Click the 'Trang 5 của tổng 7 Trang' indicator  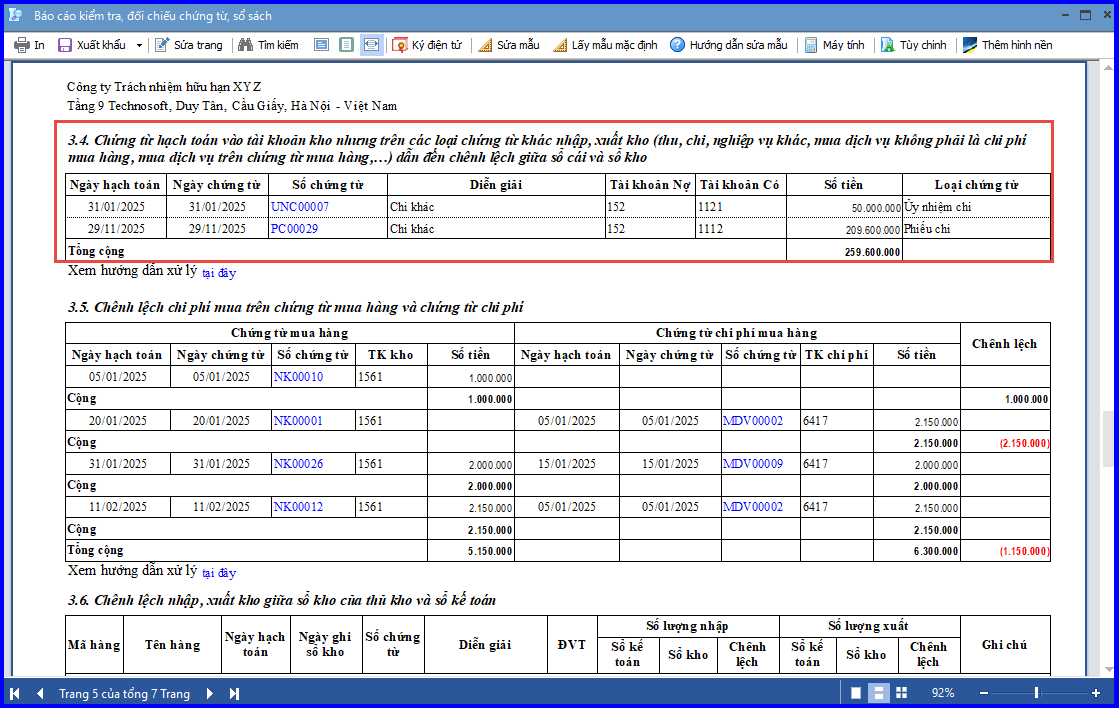[124, 694]
